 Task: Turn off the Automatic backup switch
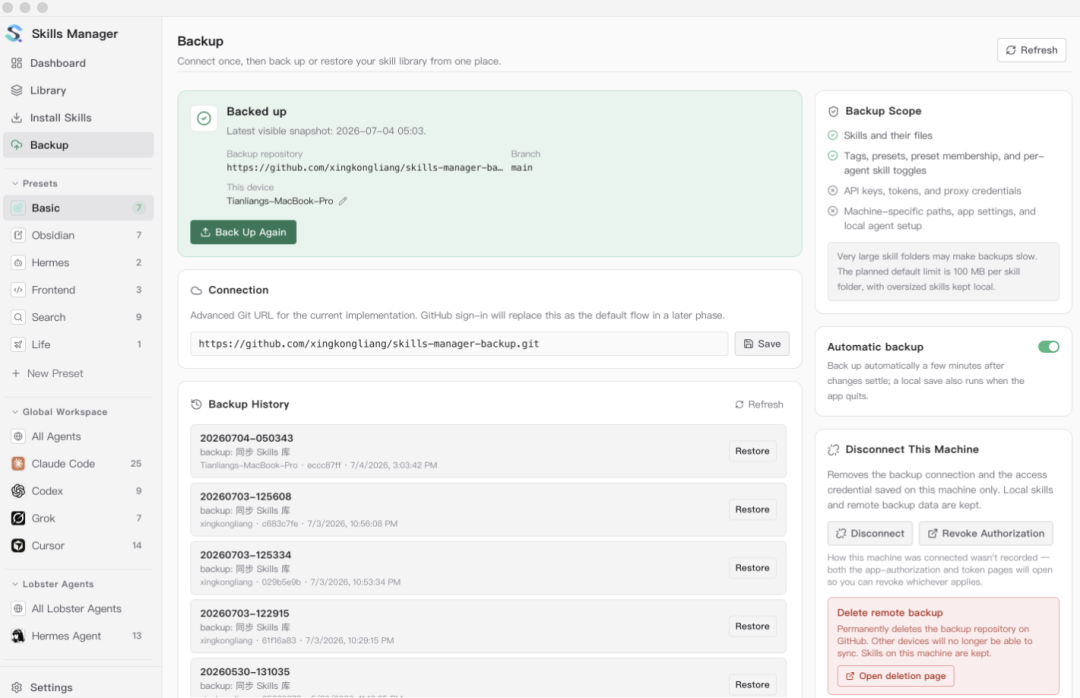point(1048,347)
